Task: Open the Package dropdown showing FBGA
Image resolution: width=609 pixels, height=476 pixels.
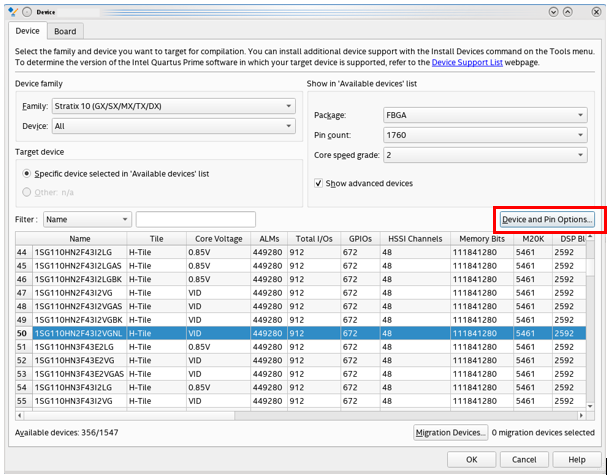Action: tap(484, 115)
